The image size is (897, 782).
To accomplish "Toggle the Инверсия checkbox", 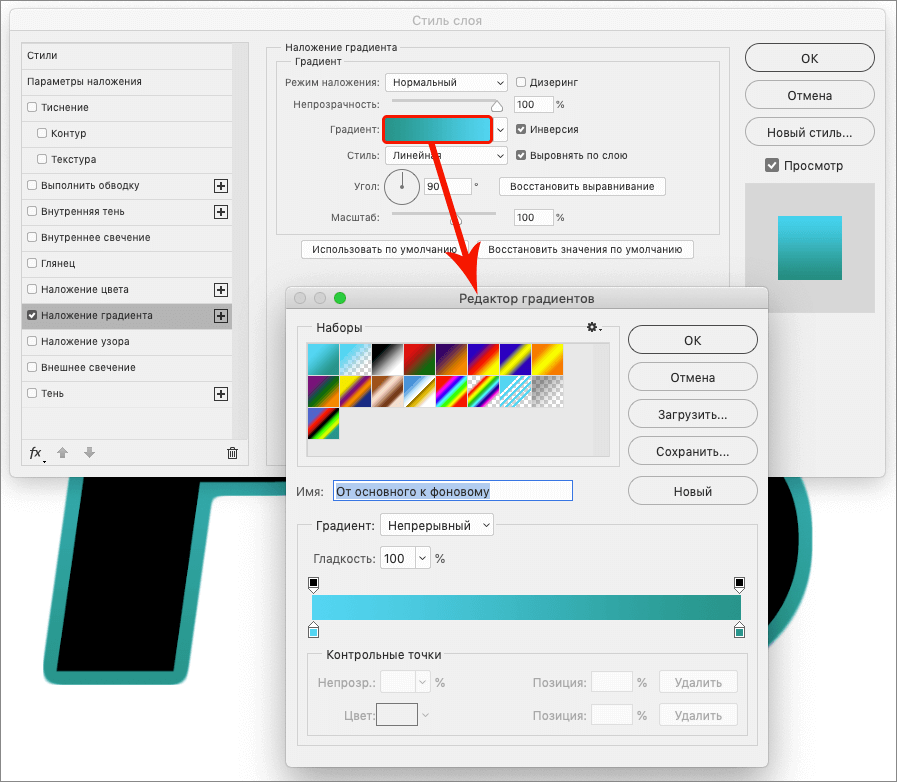I will pyautogui.click(x=521, y=129).
